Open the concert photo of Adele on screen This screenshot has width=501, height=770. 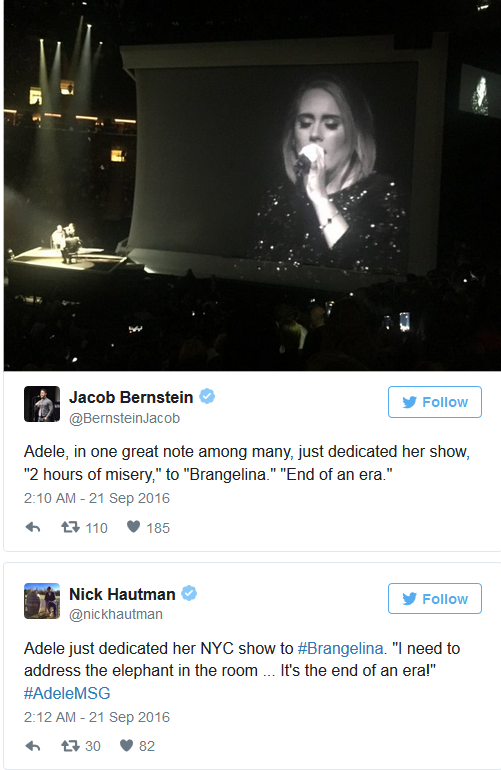(x=252, y=185)
